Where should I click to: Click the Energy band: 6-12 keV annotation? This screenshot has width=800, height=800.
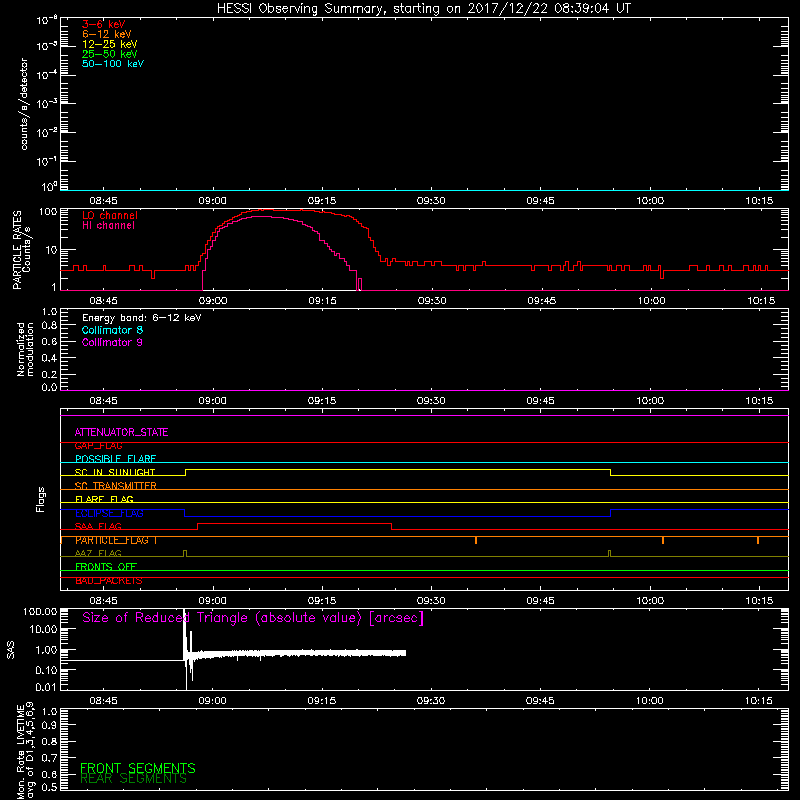(x=142, y=318)
